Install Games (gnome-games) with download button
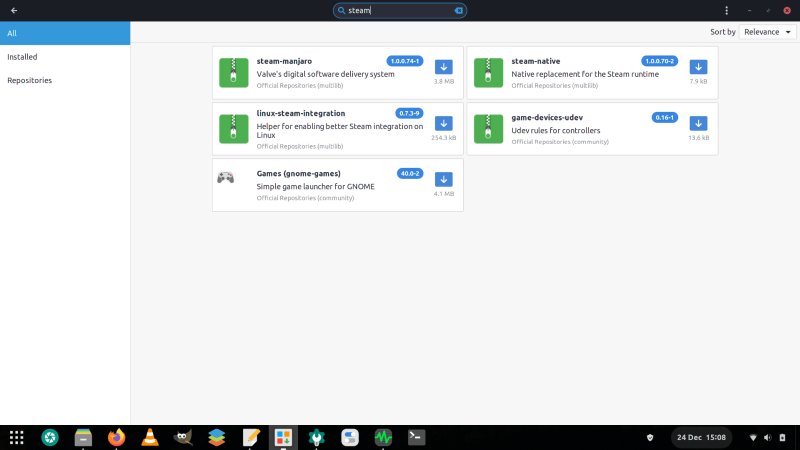 (x=443, y=179)
